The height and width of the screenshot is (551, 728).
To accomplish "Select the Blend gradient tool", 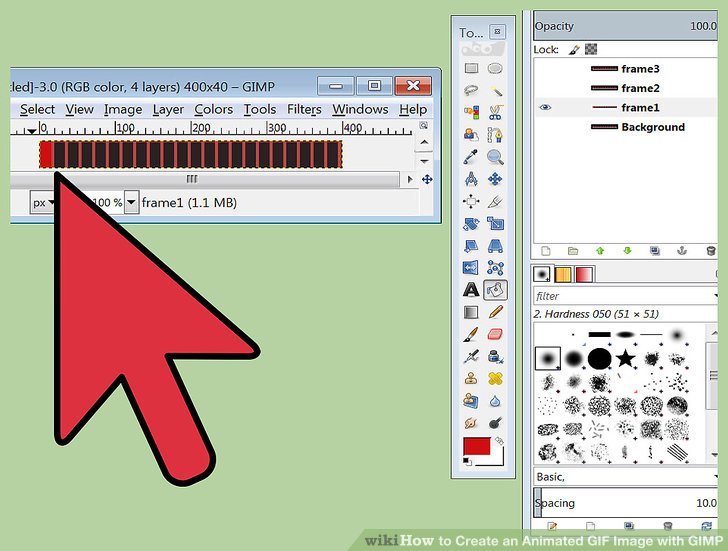I will tap(471, 312).
